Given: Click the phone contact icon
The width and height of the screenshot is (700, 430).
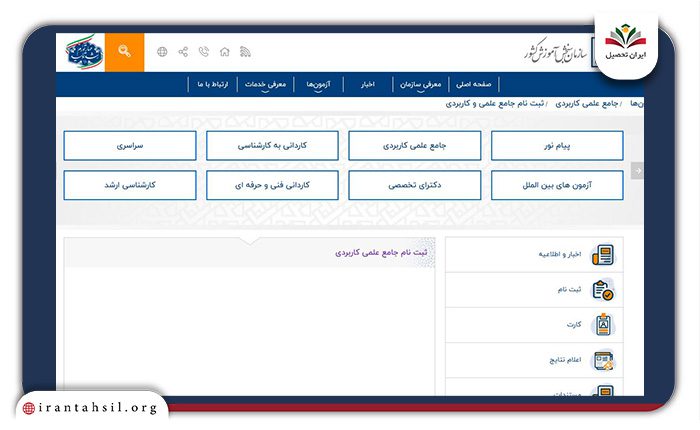Looking at the screenshot, I should tap(204, 52).
